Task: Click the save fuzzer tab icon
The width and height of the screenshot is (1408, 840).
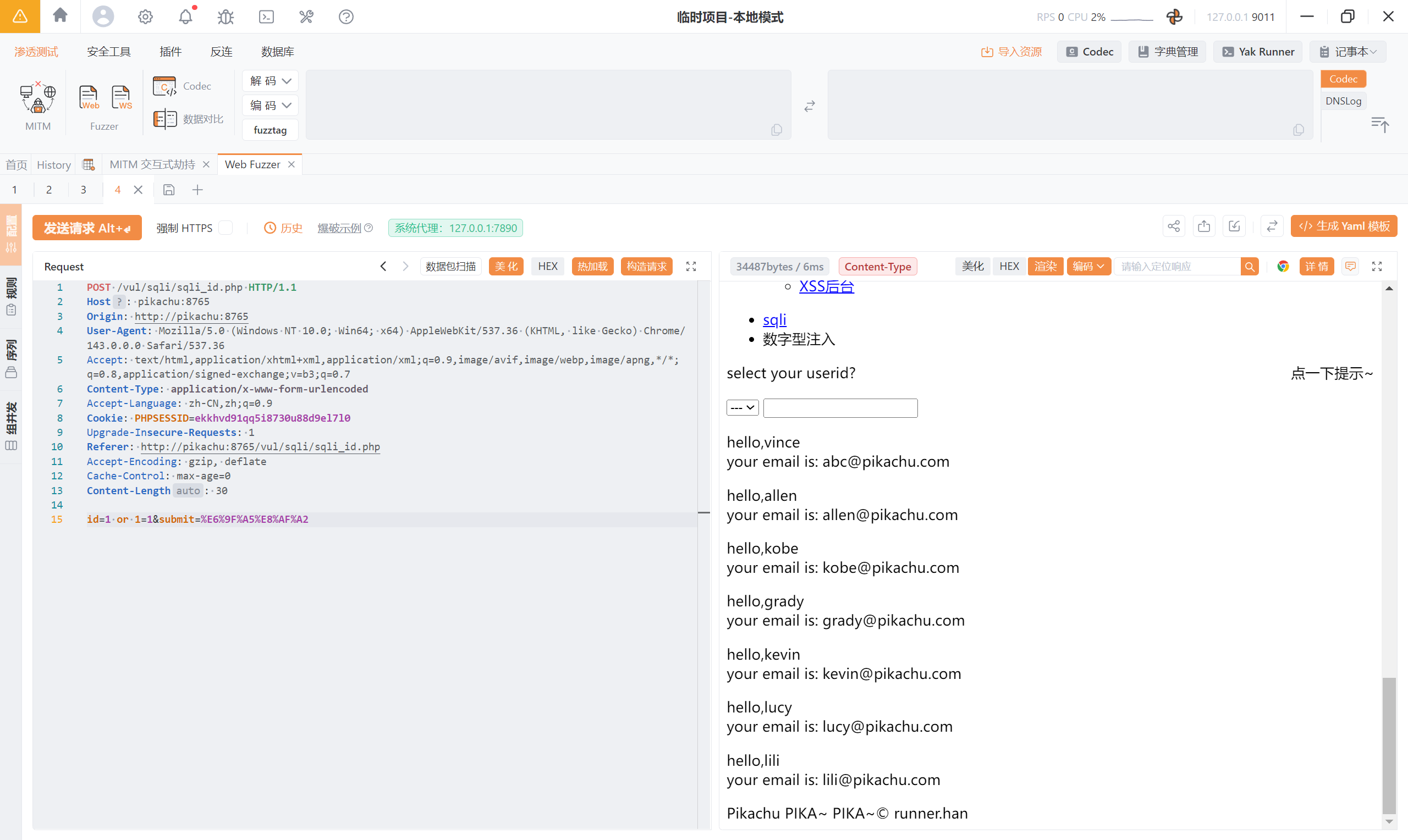Action: coord(169,190)
